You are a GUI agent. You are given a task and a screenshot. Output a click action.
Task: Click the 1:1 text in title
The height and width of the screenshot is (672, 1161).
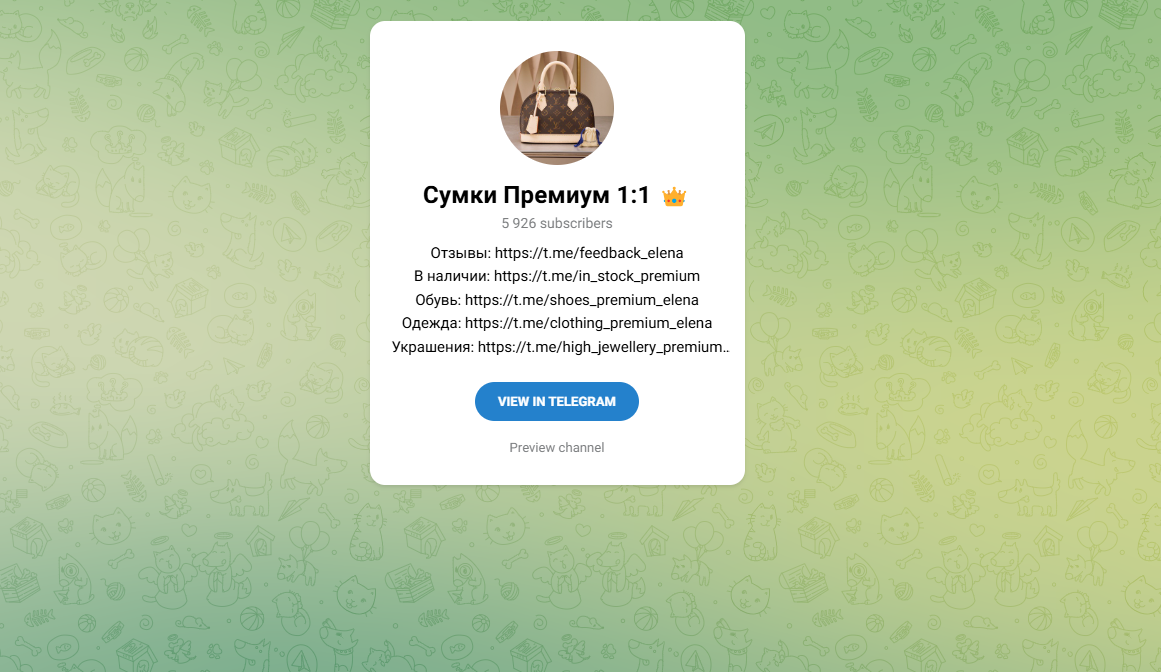(633, 195)
